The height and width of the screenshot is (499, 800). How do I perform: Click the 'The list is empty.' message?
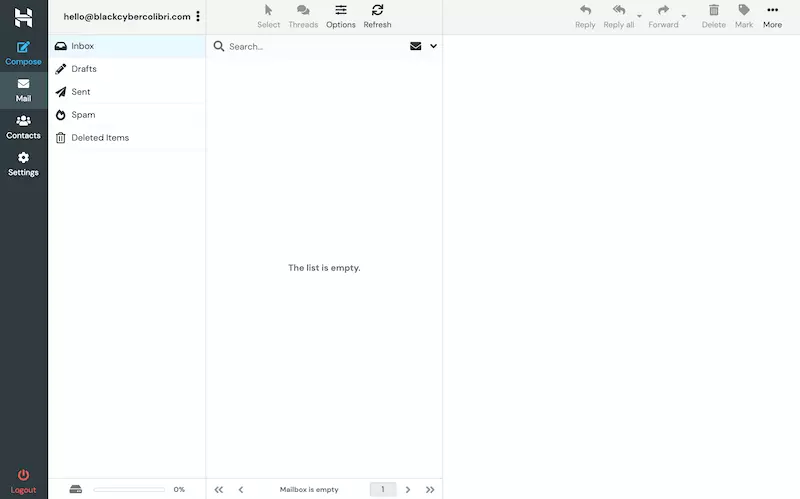click(x=324, y=268)
